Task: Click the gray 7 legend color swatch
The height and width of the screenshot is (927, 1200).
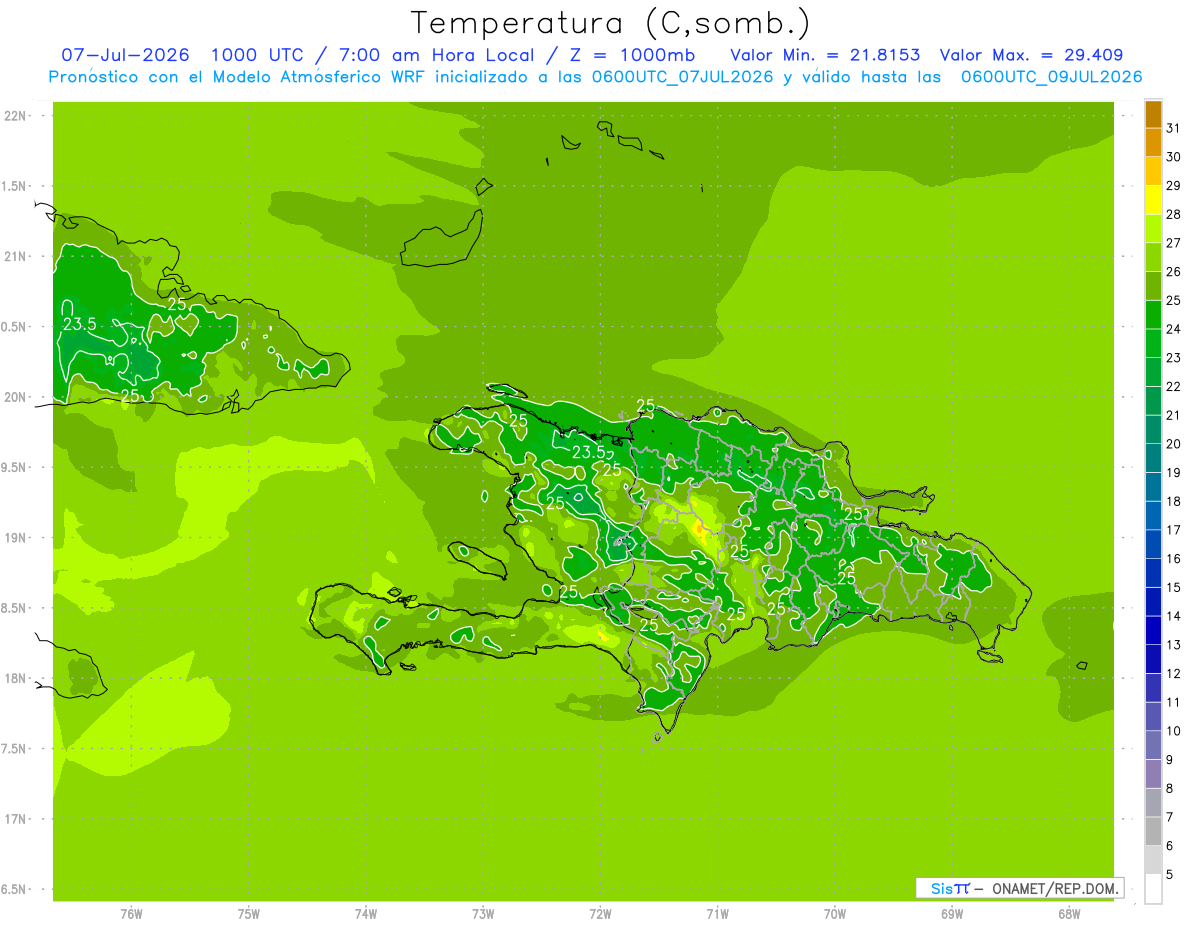Action: [1153, 802]
